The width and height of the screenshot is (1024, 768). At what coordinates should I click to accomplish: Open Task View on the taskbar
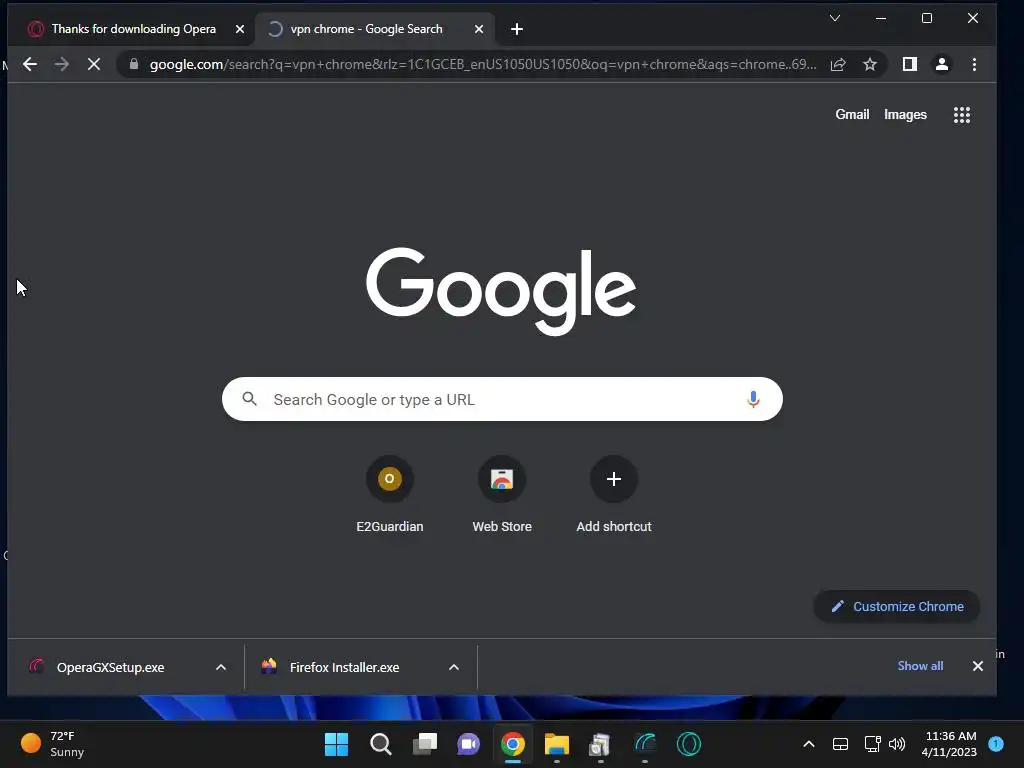tap(425, 744)
